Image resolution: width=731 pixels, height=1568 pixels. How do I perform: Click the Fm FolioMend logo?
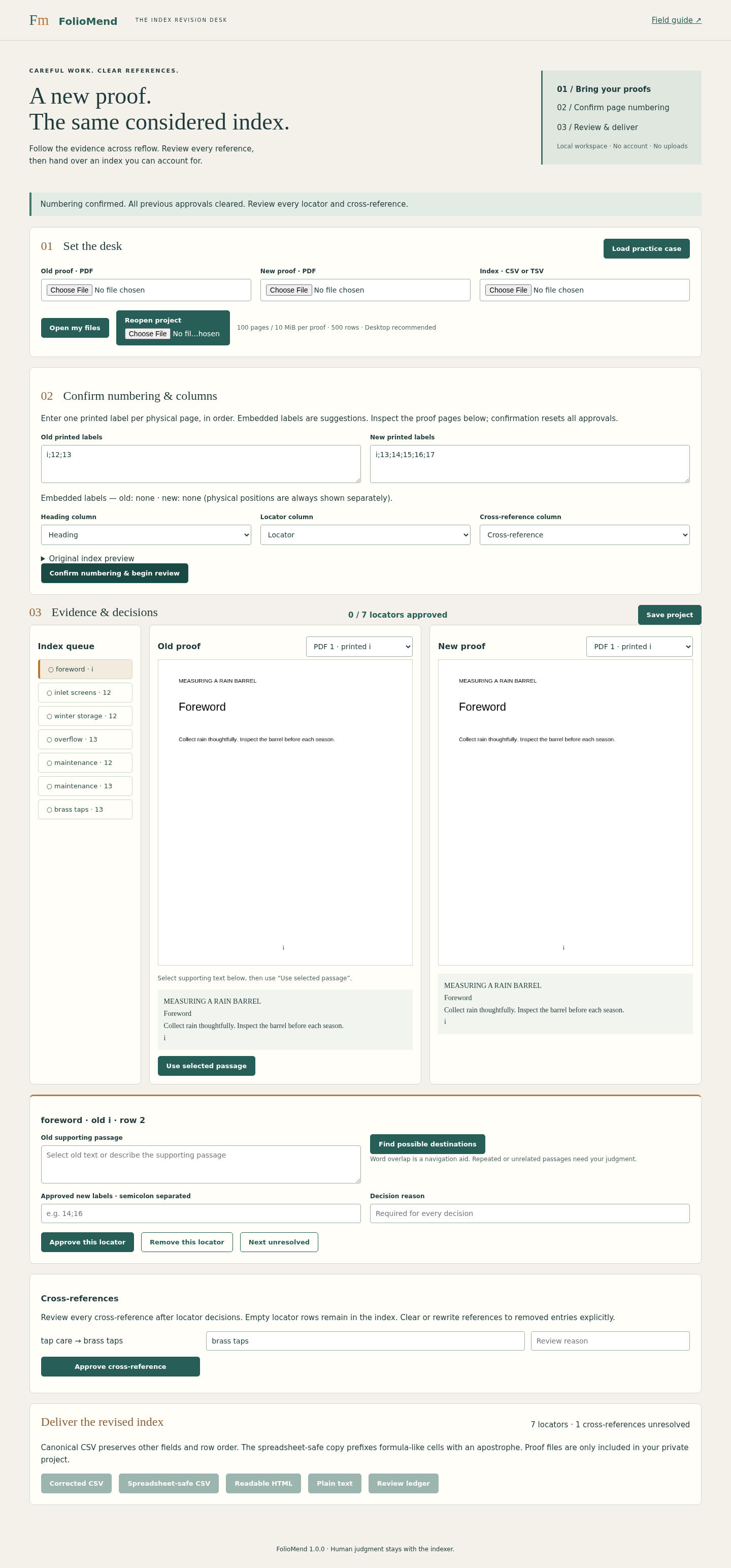click(73, 21)
